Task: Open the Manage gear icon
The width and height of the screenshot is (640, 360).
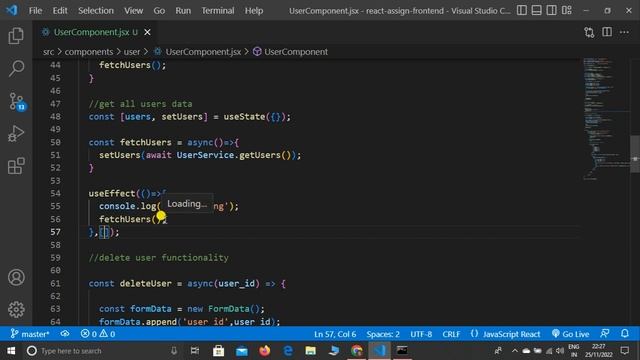Action: point(16,309)
